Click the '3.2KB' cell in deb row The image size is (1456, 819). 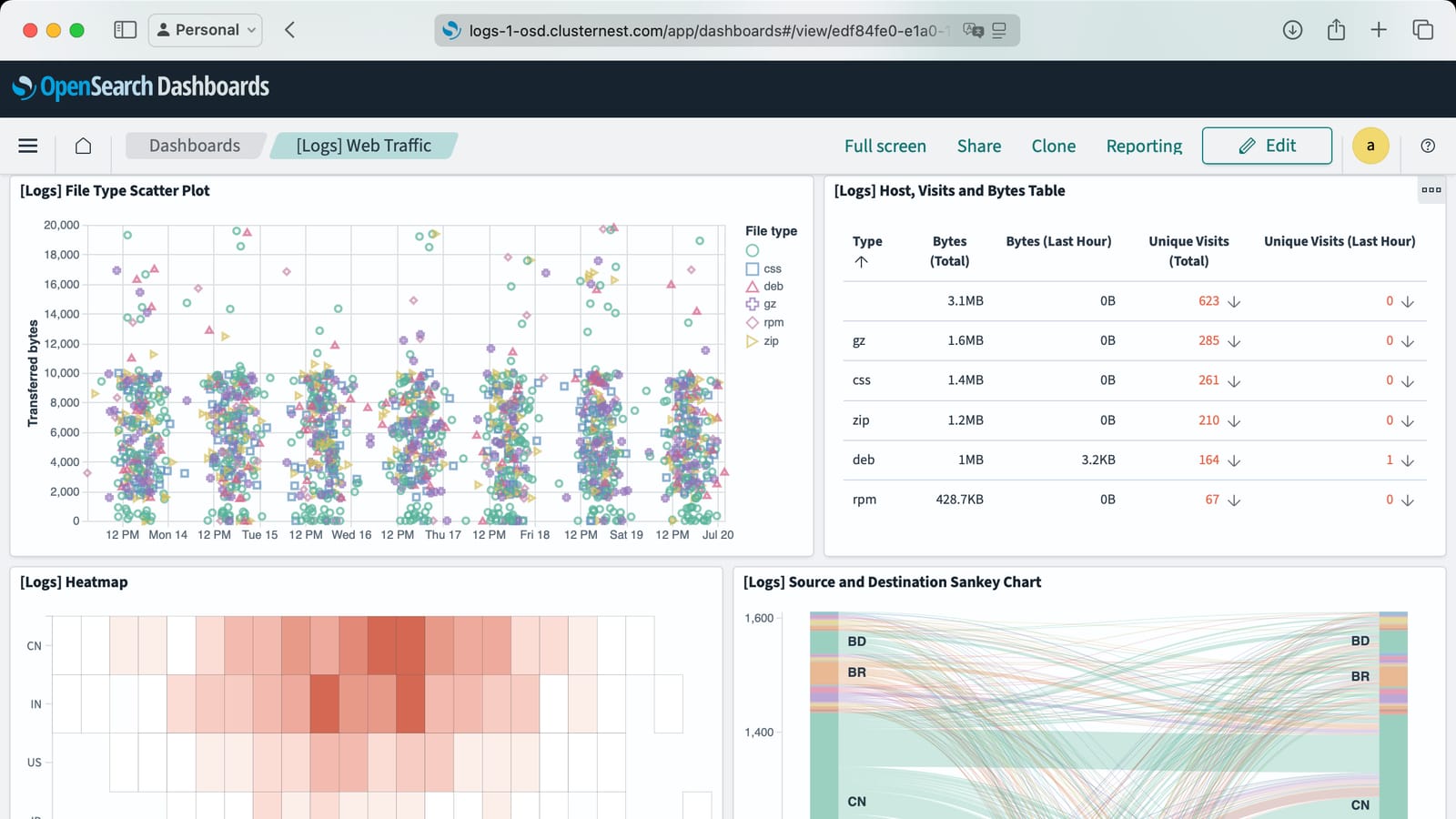(x=1097, y=460)
